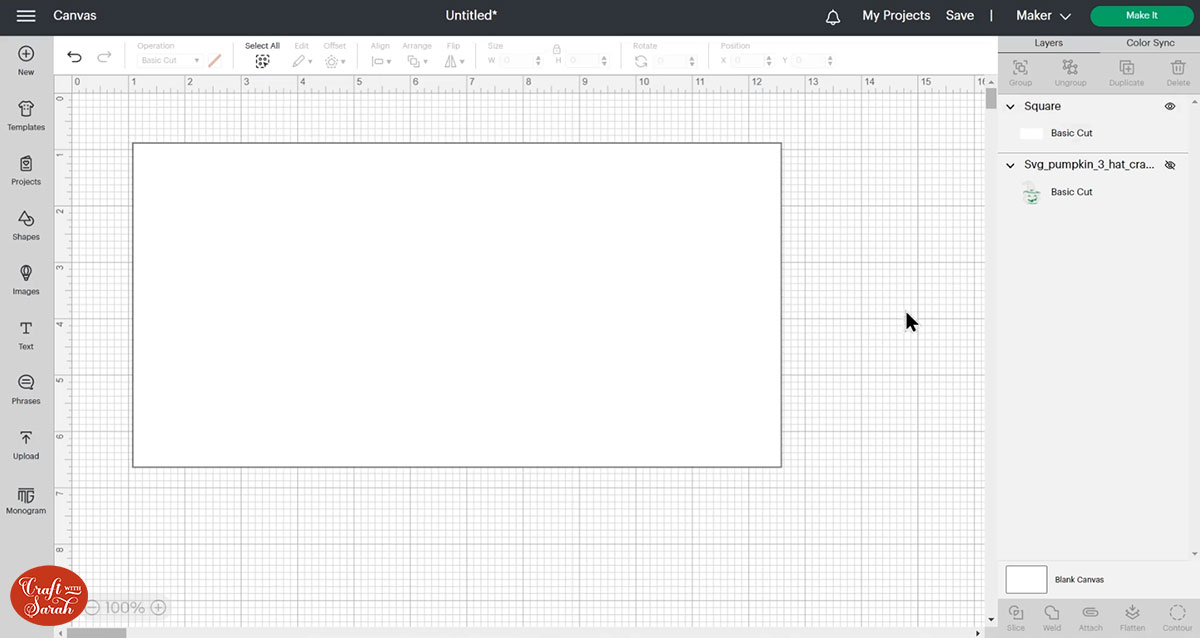1200x638 pixels.
Task: Click the Blank Canvas color swatch
Action: click(1026, 579)
